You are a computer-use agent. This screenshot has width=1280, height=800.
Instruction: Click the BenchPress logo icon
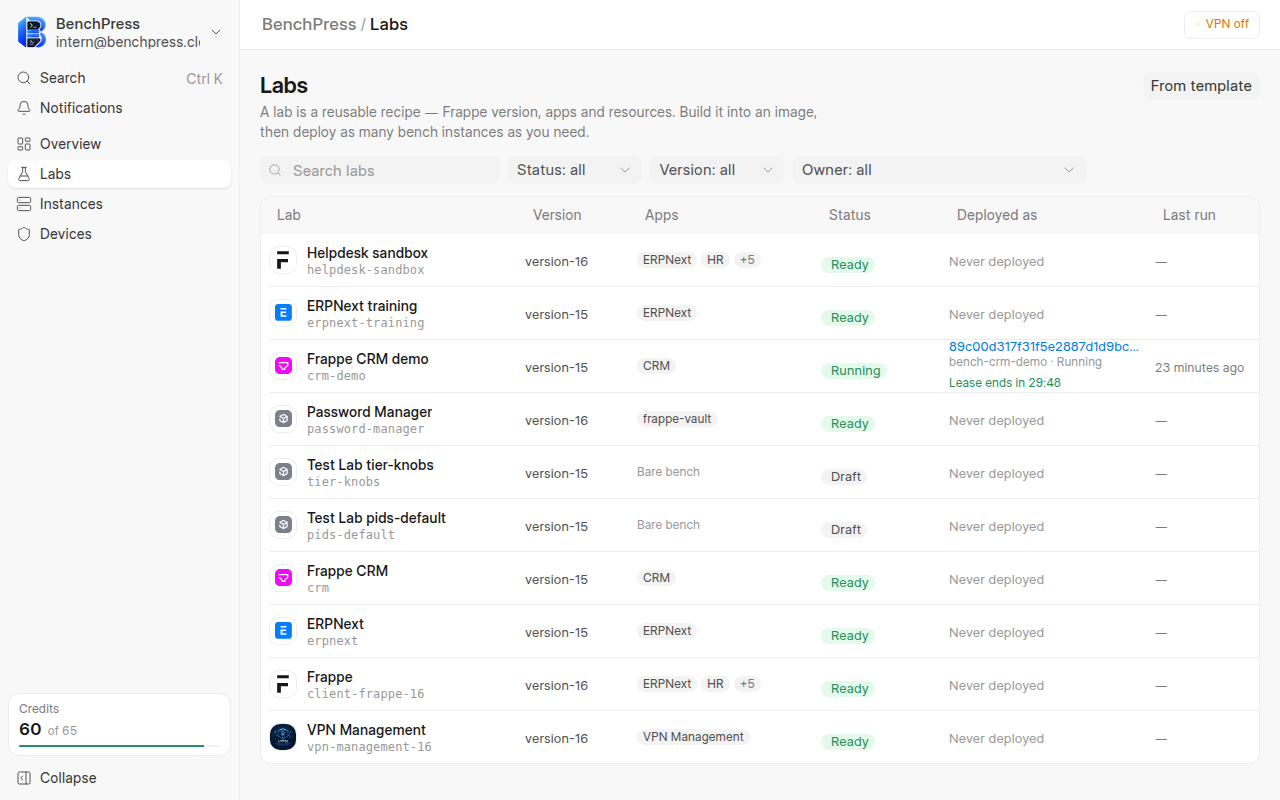[x=32, y=32]
